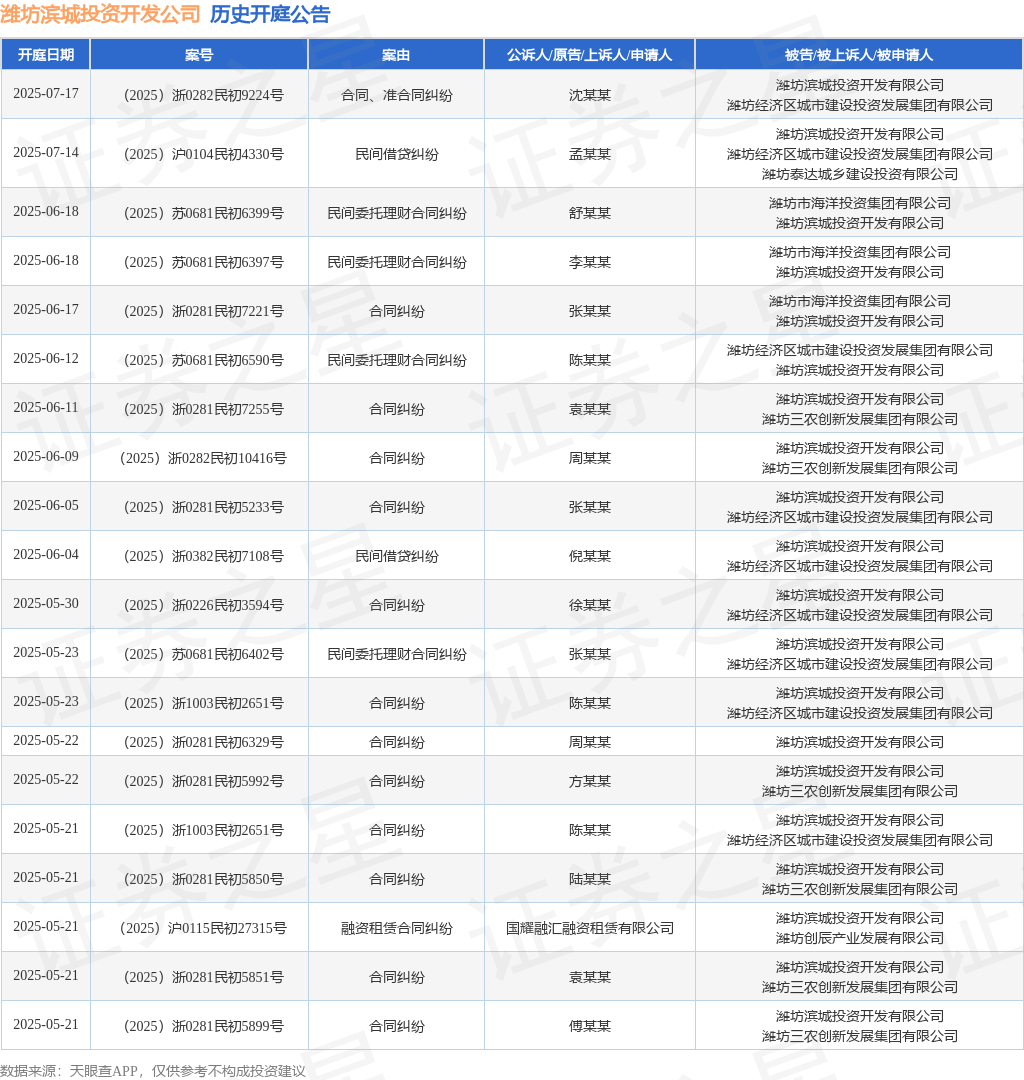Click 周某某 in the 浙0281民初6329号 row

(x=589, y=742)
